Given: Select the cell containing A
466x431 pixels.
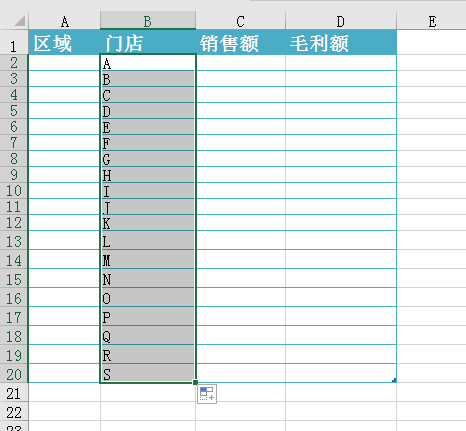Looking at the screenshot, I should coord(148,63).
